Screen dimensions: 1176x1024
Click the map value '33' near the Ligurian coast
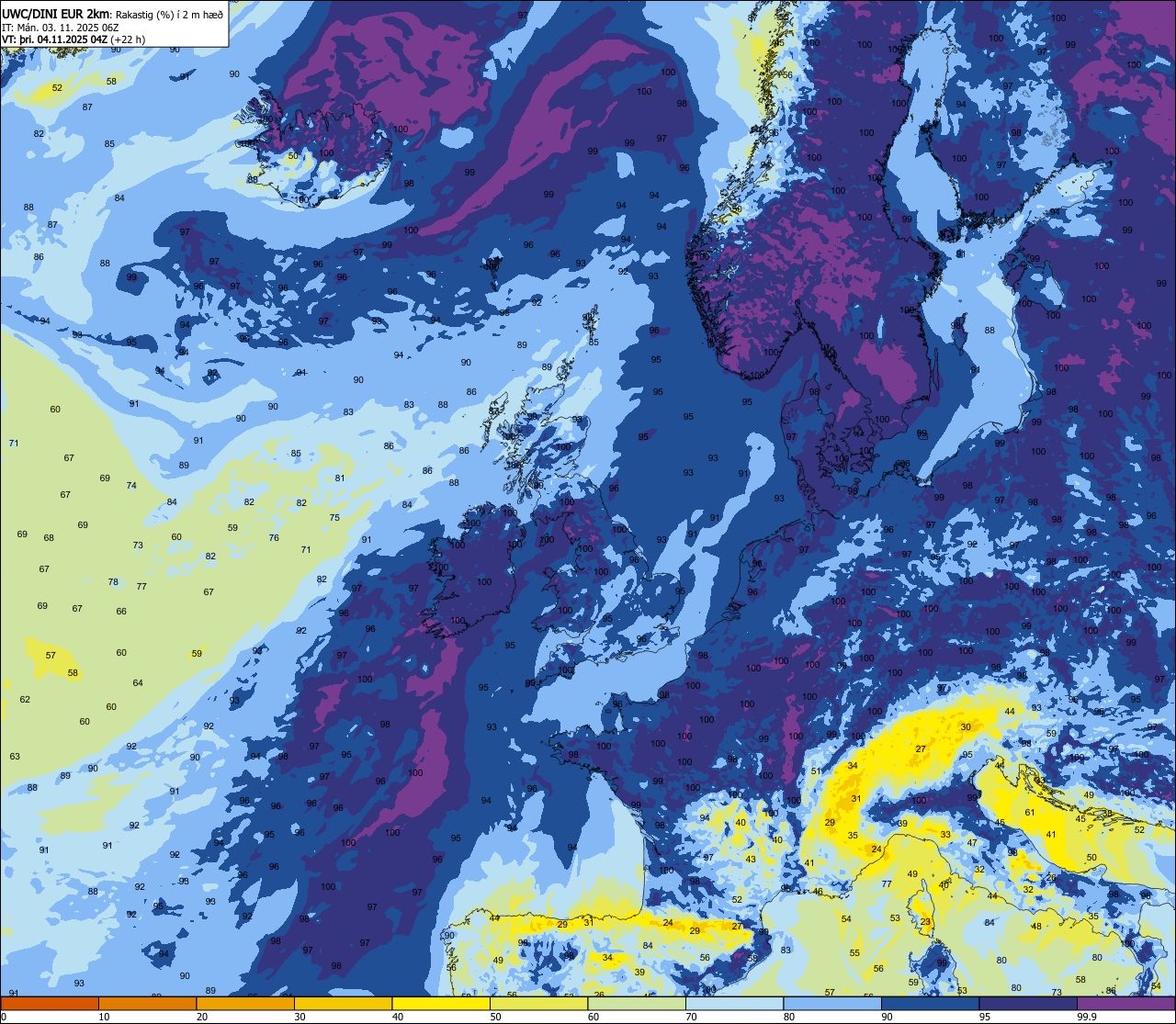pos(945,835)
